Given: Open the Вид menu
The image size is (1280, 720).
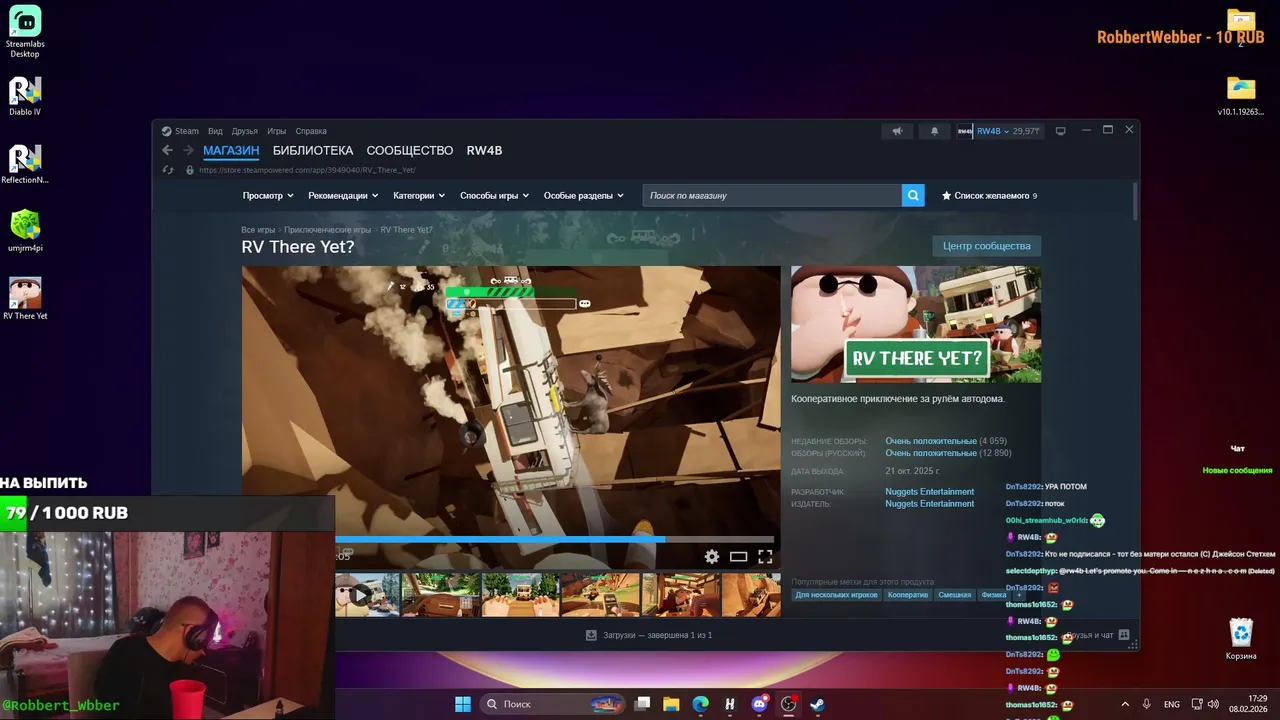Looking at the screenshot, I should [x=215, y=131].
